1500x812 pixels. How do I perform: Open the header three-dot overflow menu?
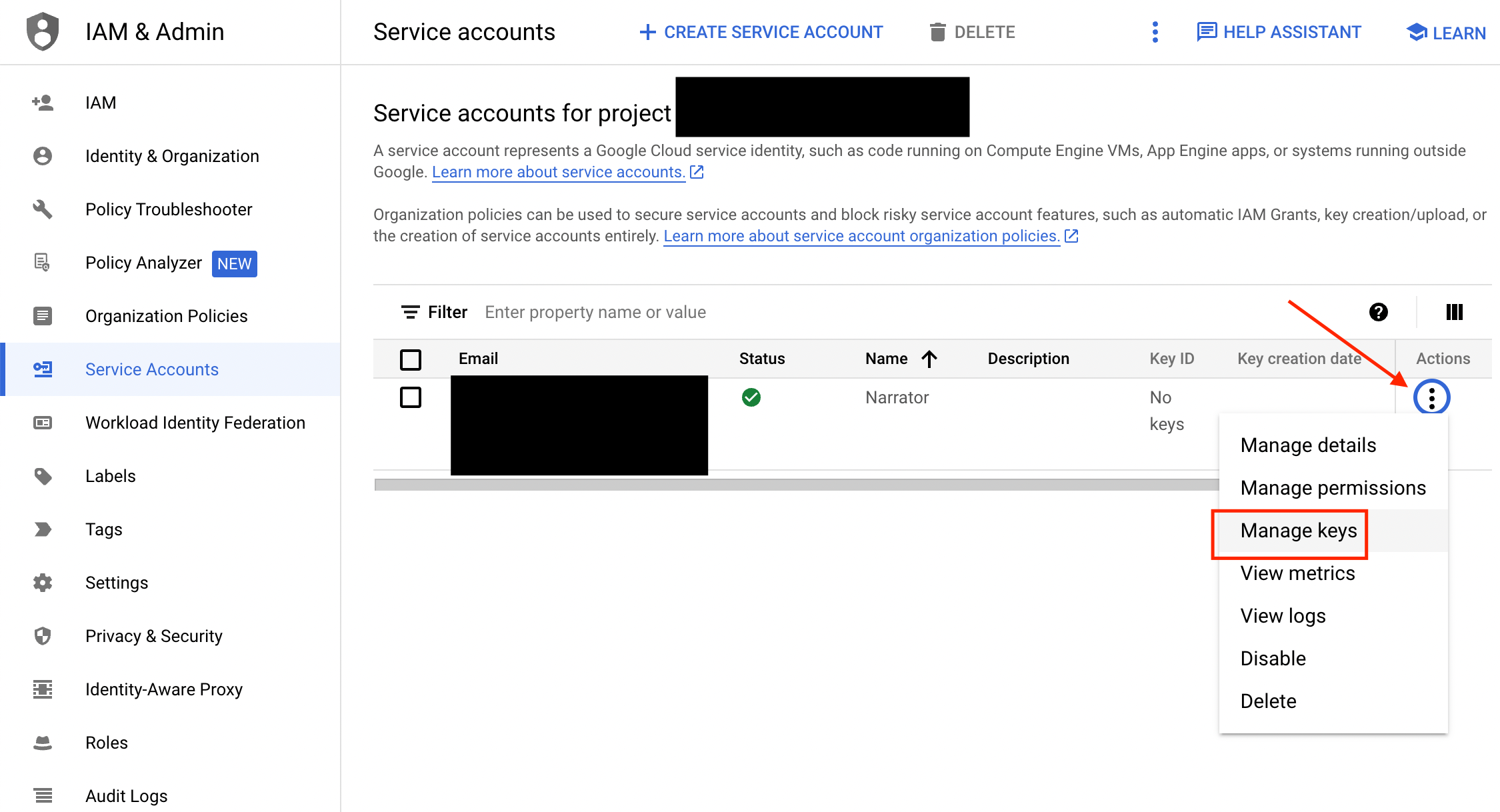[x=1155, y=32]
